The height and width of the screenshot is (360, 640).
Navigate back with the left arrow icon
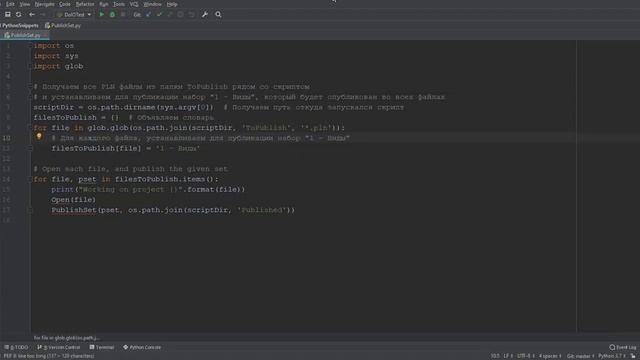click(x=31, y=14)
